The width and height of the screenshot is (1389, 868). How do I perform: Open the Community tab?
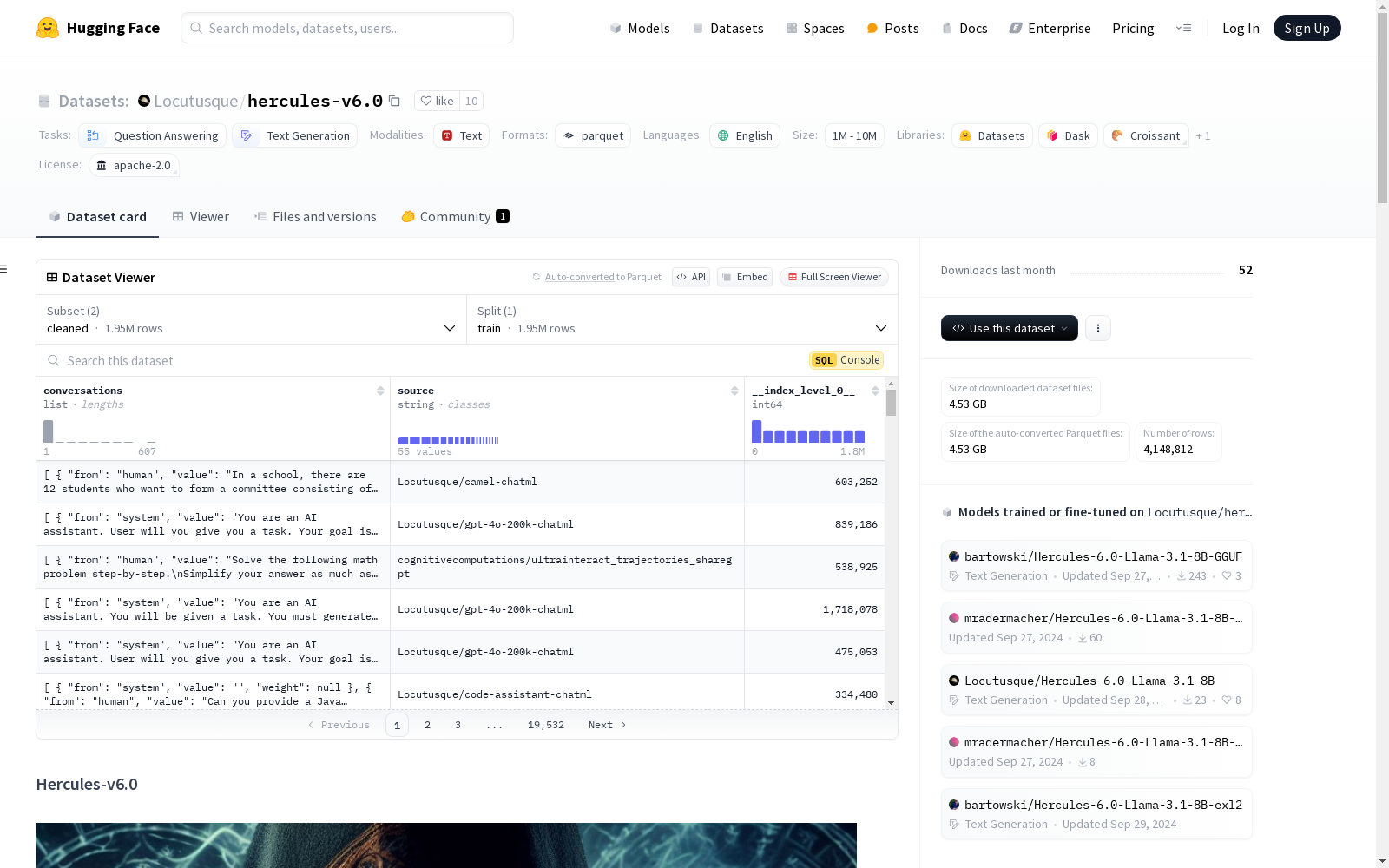[x=455, y=217]
